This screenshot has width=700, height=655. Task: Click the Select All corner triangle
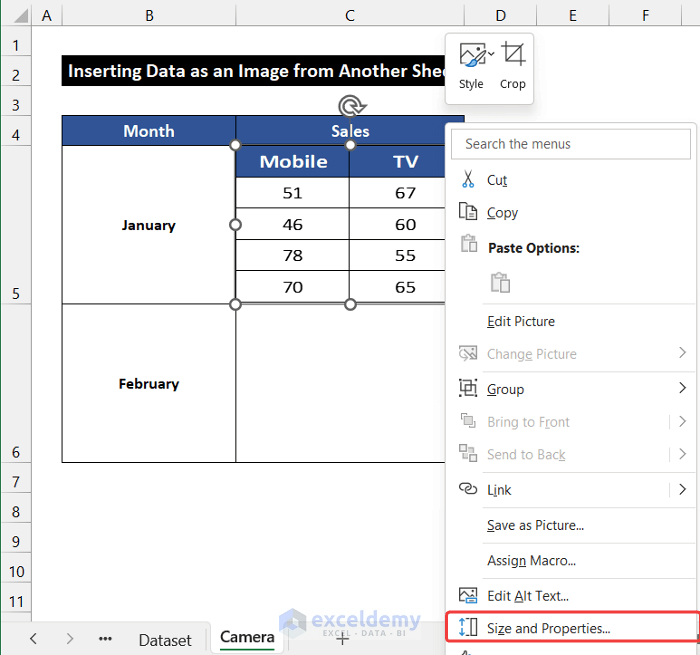click(21, 16)
